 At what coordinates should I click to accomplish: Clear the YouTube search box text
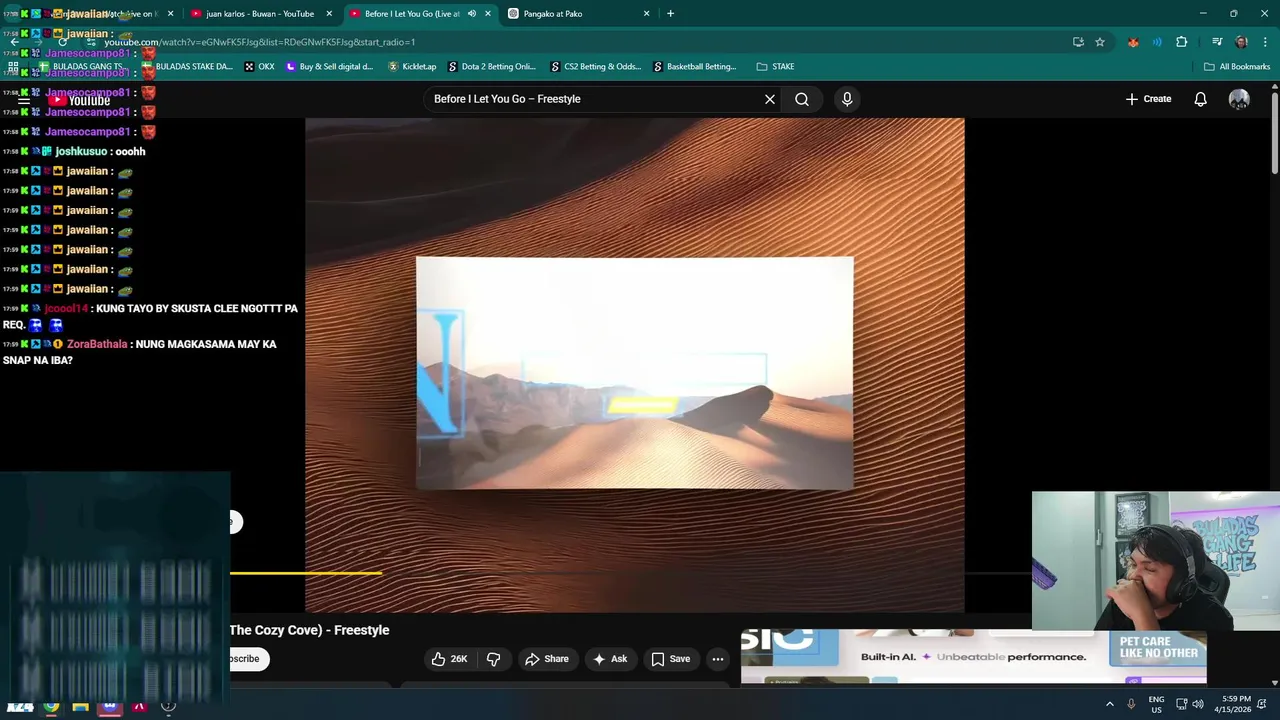769,99
